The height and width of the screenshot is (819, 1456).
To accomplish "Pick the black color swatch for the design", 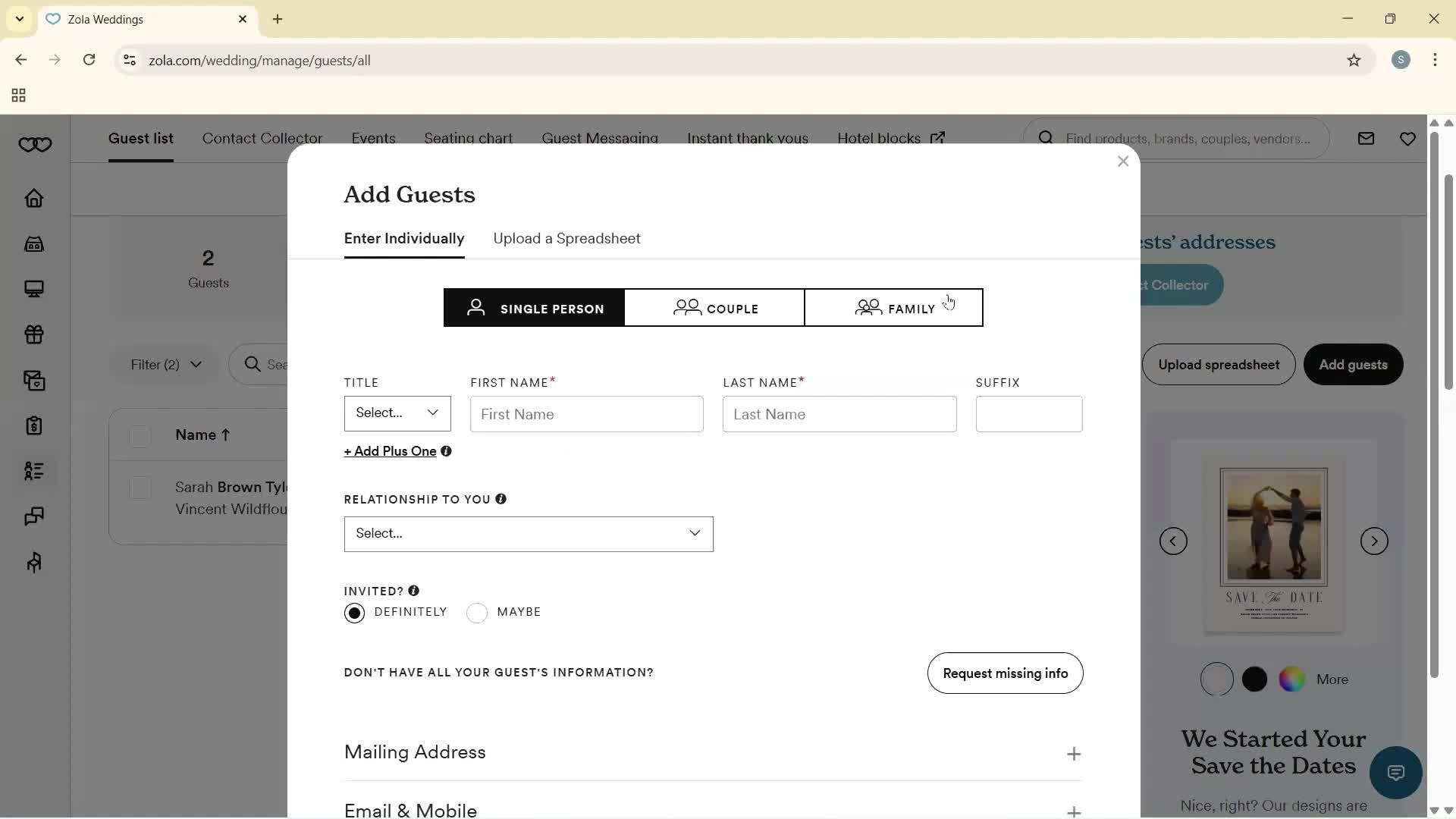I will point(1254,679).
